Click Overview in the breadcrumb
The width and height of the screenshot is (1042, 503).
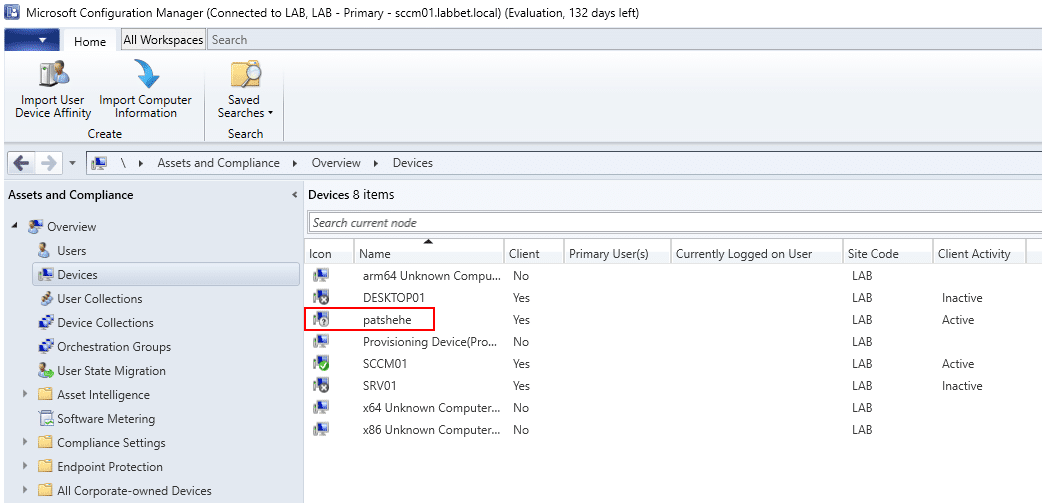[x=336, y=163]
